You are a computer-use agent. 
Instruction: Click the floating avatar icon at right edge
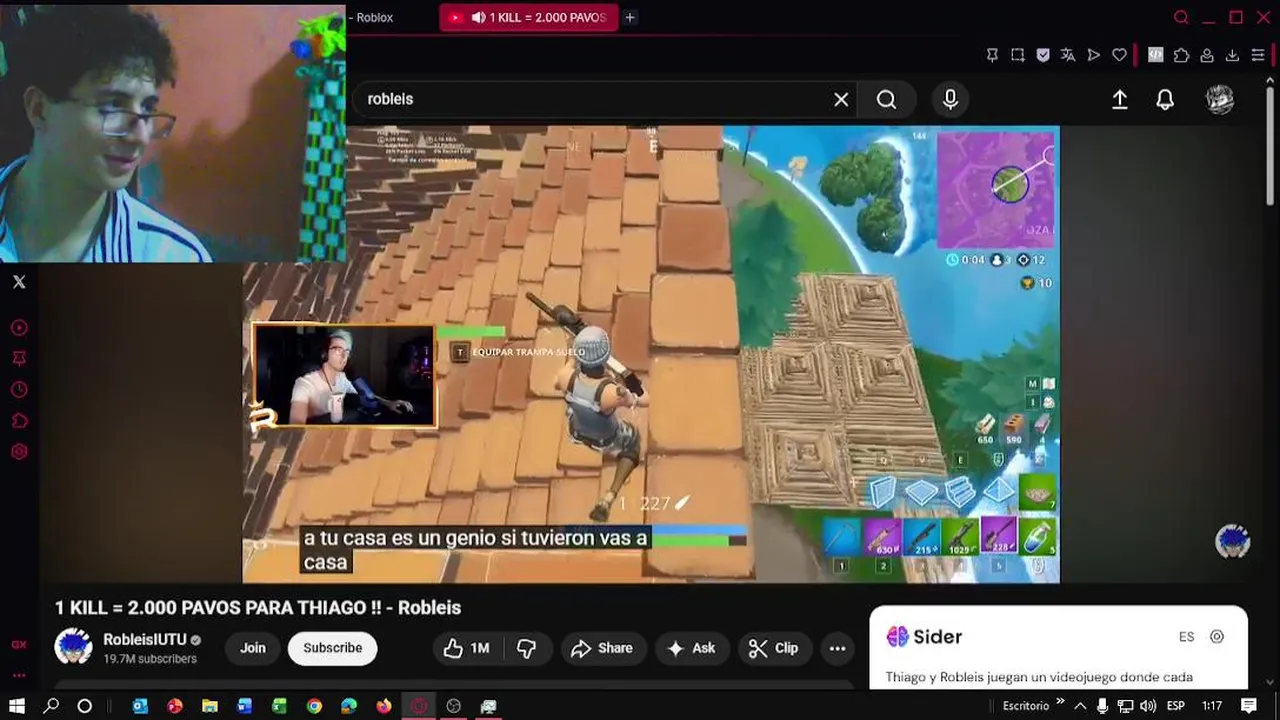1232,541
